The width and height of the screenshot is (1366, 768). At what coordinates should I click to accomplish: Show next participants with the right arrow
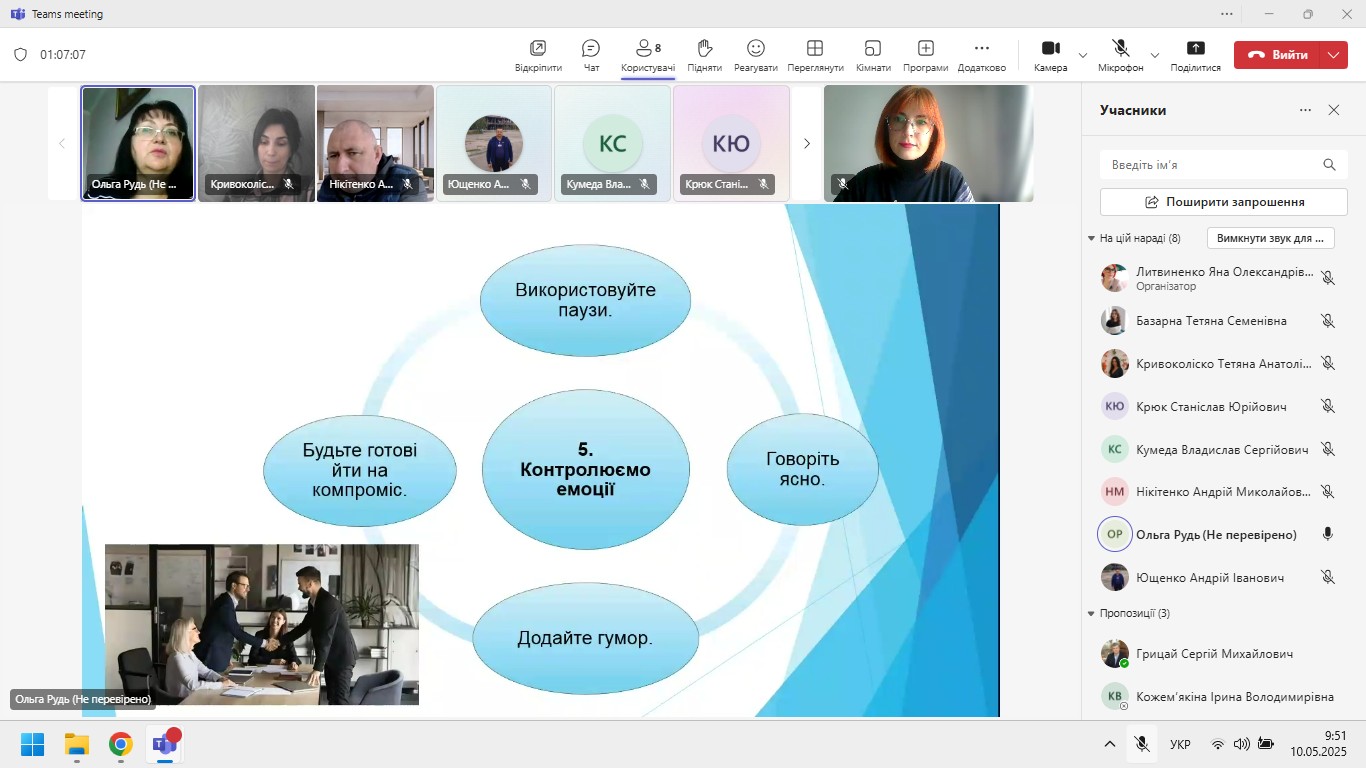point(807,143)
